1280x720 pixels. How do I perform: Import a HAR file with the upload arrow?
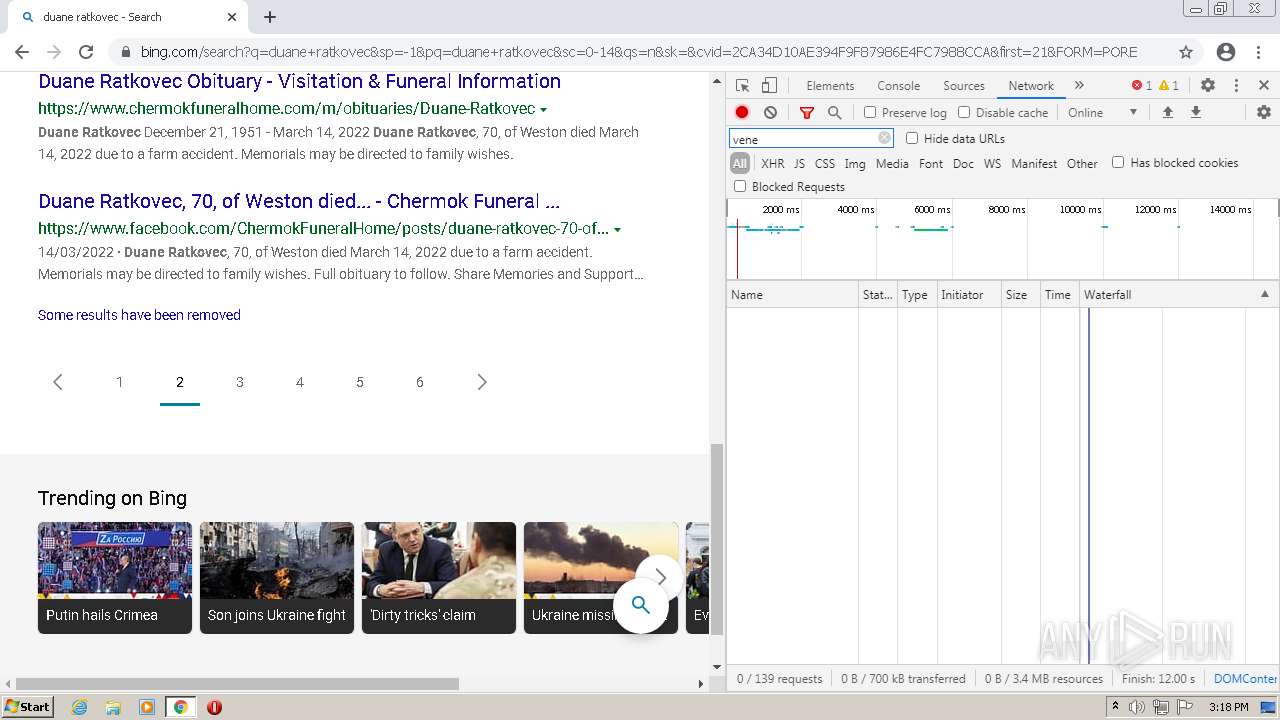[x=1167, y=113]
